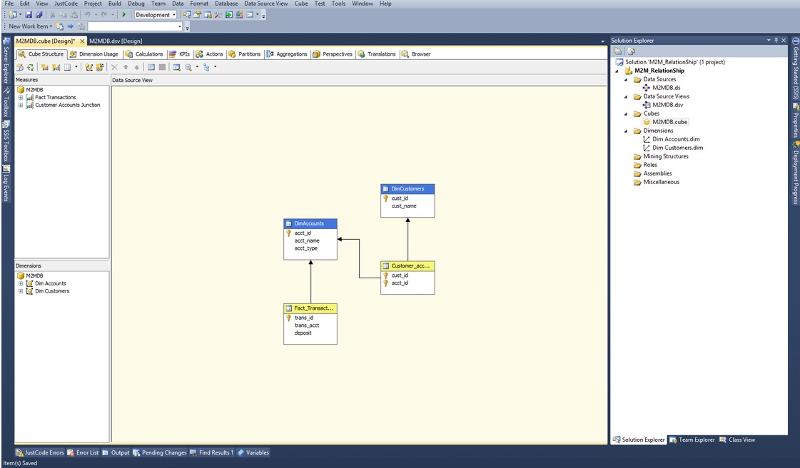Open the Build menu
The height and width of the screenshot is (468, 800).
point(115,4)
